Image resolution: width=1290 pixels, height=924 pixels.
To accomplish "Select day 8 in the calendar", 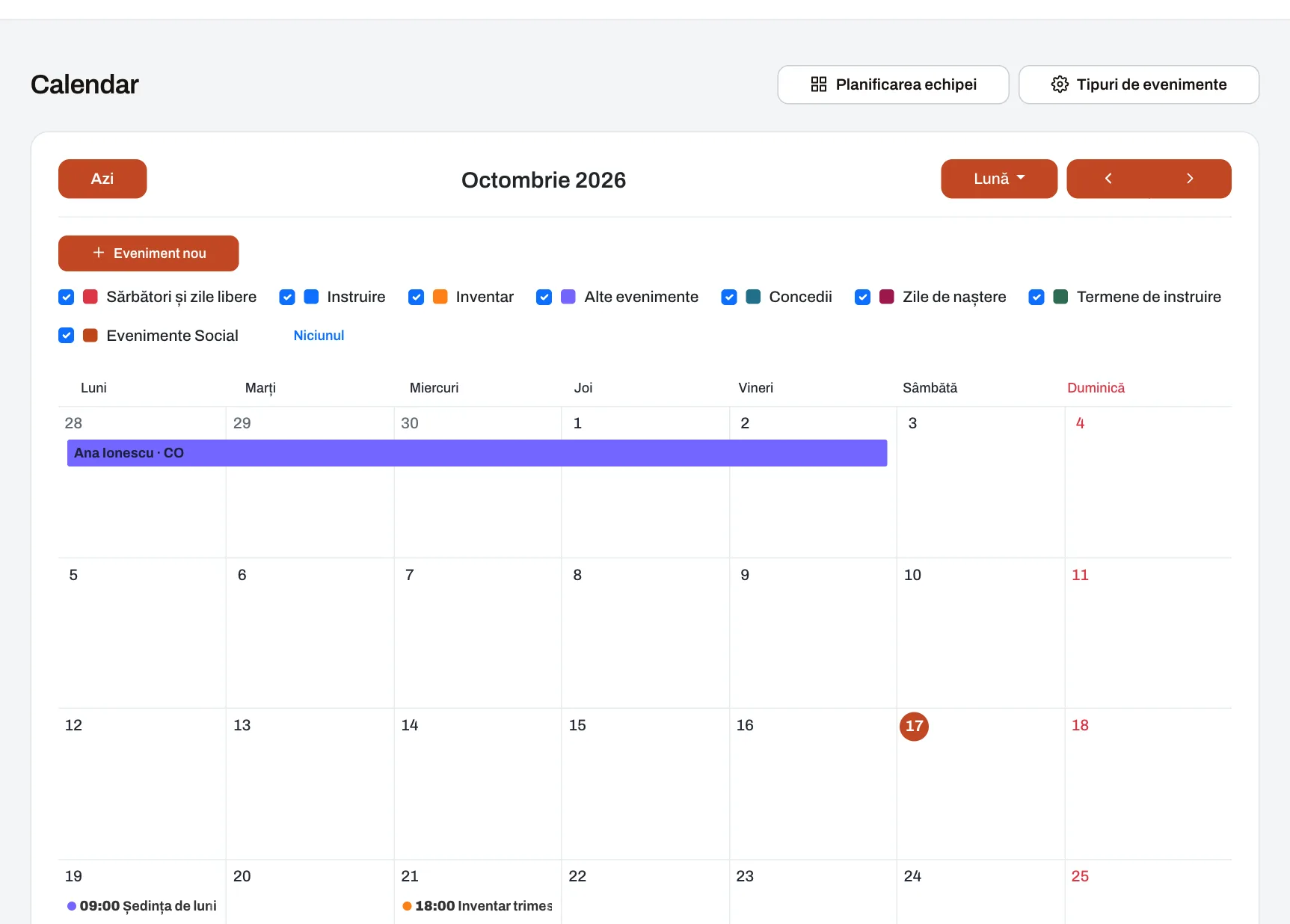I will click(577, 575).
